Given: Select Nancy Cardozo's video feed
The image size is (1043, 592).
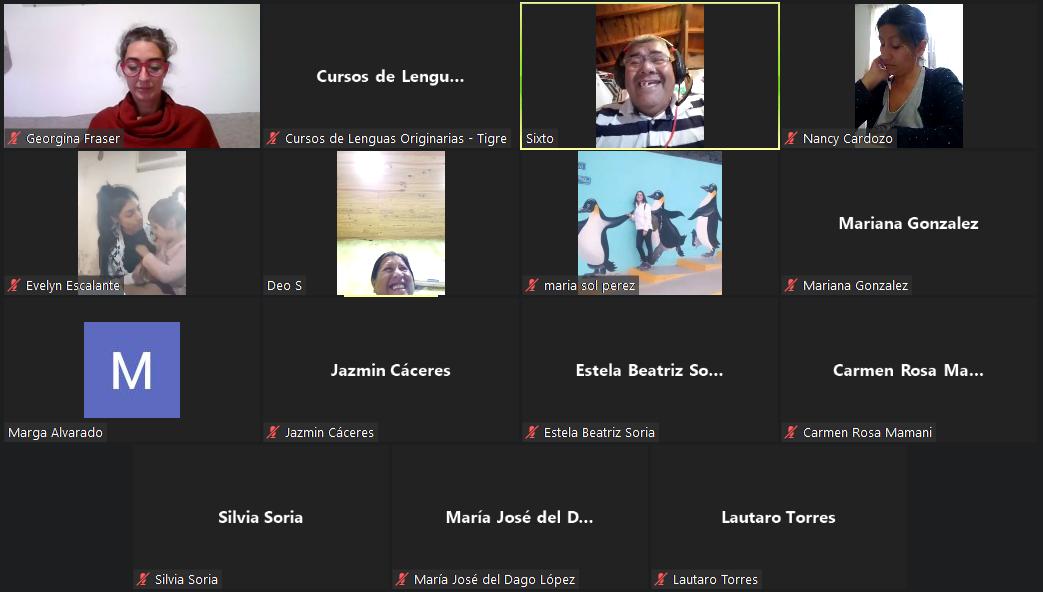Looking at the screenshot, I should click(908, 75).
